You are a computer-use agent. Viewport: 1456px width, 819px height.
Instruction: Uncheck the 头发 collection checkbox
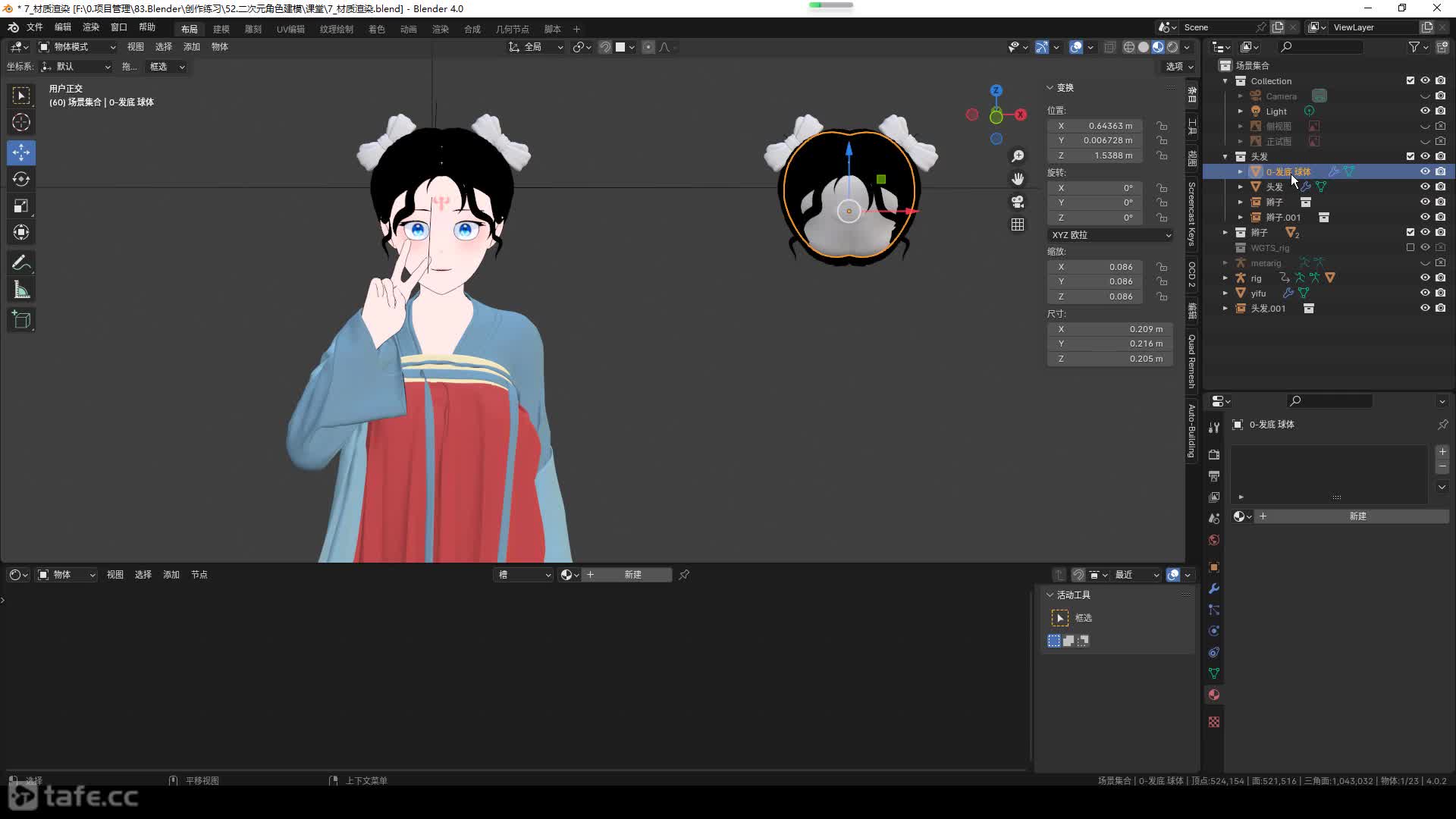(x=1410, y=156)
